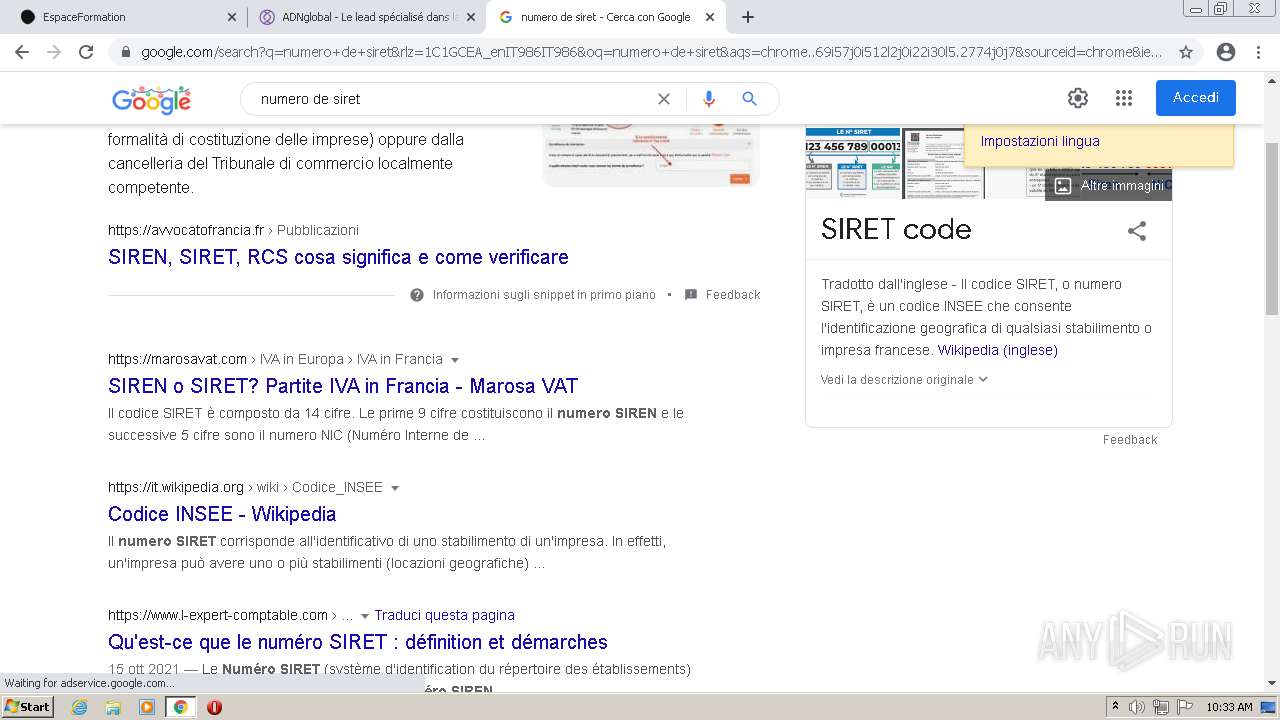The image size is (1280, 720).
Task: Reload the current page
Action: (x=86, y=52)
